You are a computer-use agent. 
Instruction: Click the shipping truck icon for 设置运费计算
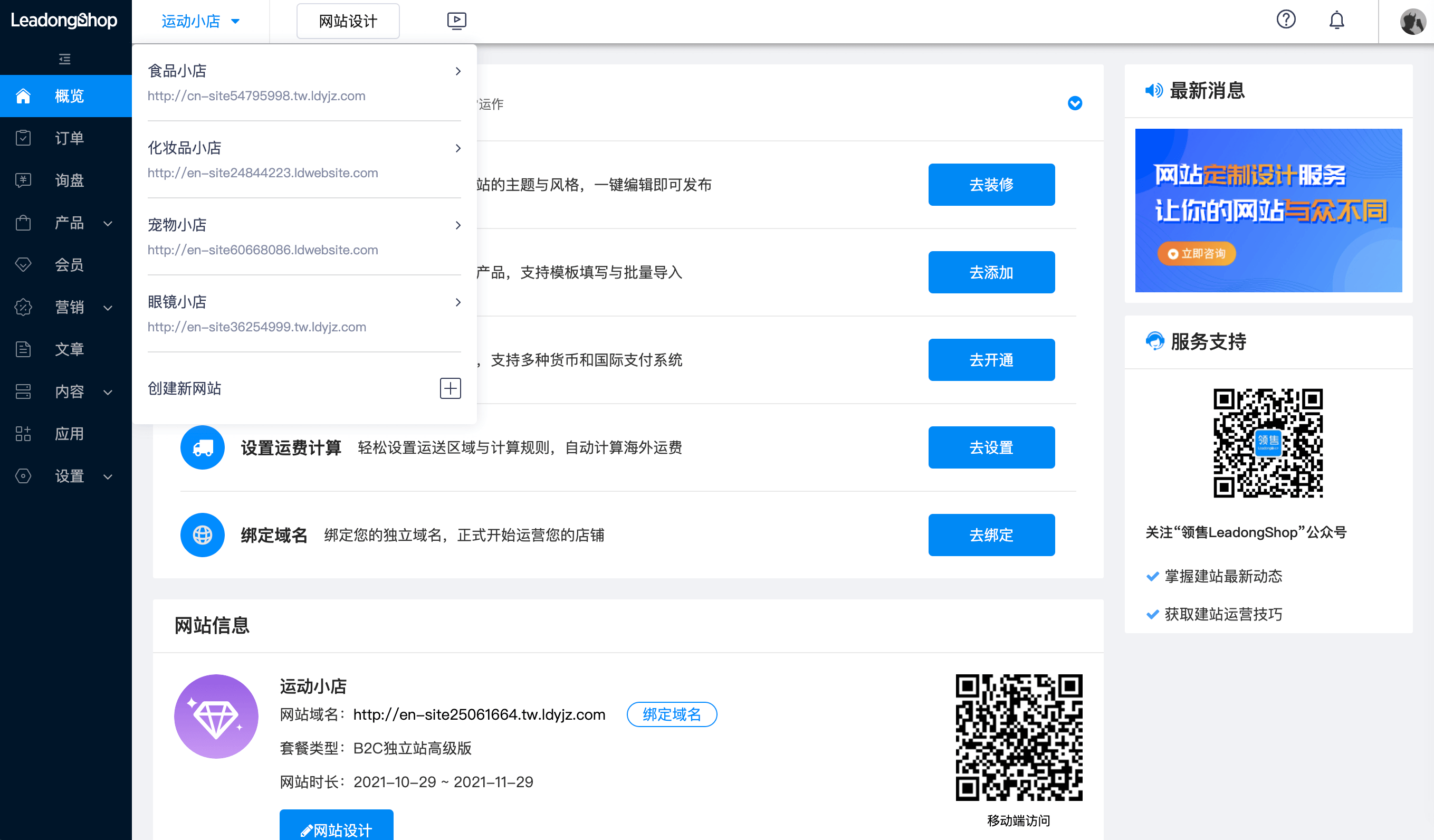click(202, 447)
